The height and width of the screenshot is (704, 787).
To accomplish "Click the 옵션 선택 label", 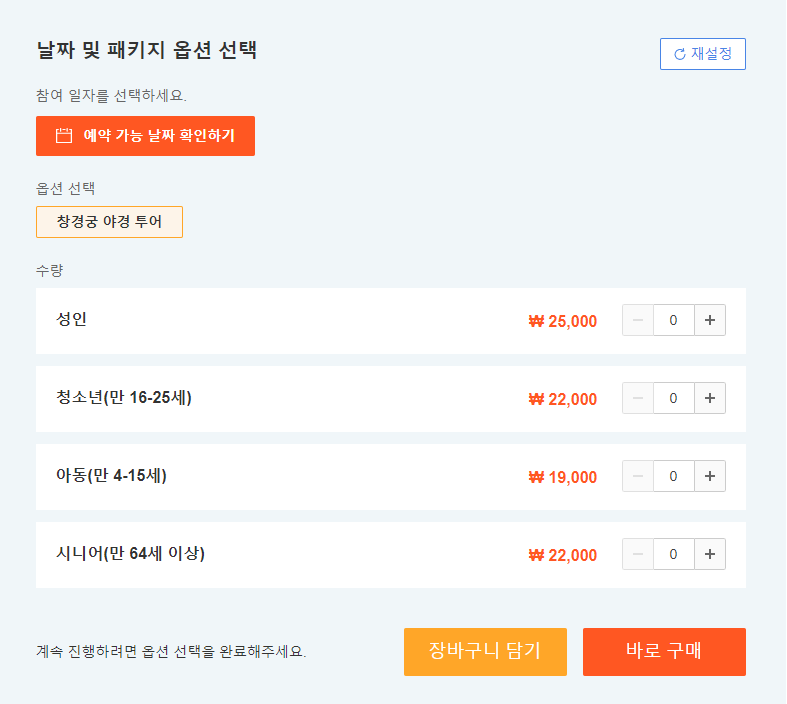I will point(66,189).
